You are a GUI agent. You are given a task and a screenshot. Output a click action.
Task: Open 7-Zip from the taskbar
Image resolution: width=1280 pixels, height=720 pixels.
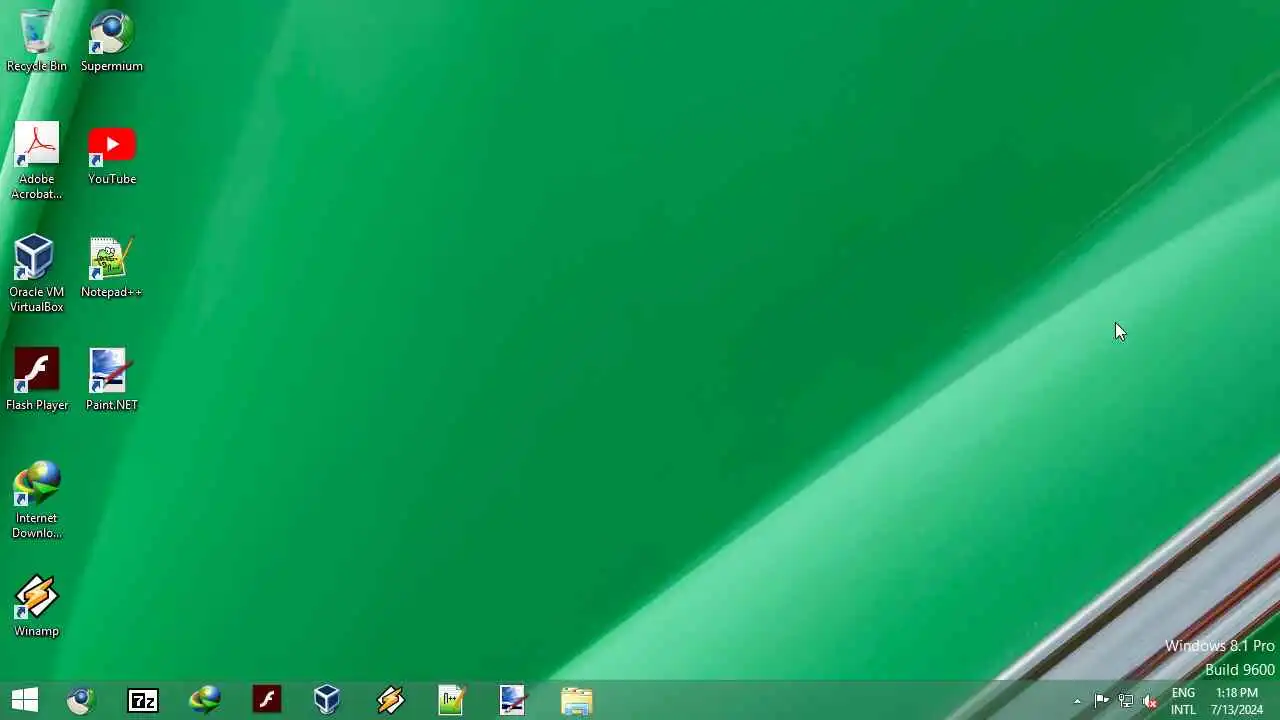pos(143,700)
